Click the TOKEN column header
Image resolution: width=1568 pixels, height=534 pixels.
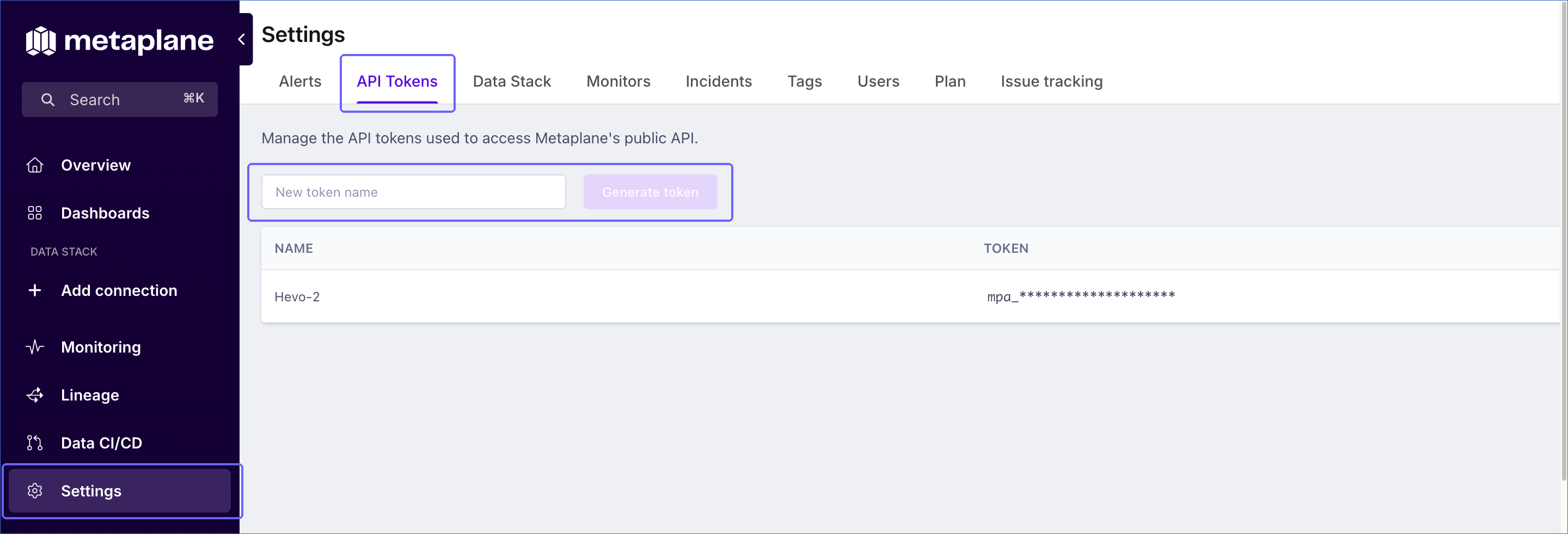point(1006,248)
